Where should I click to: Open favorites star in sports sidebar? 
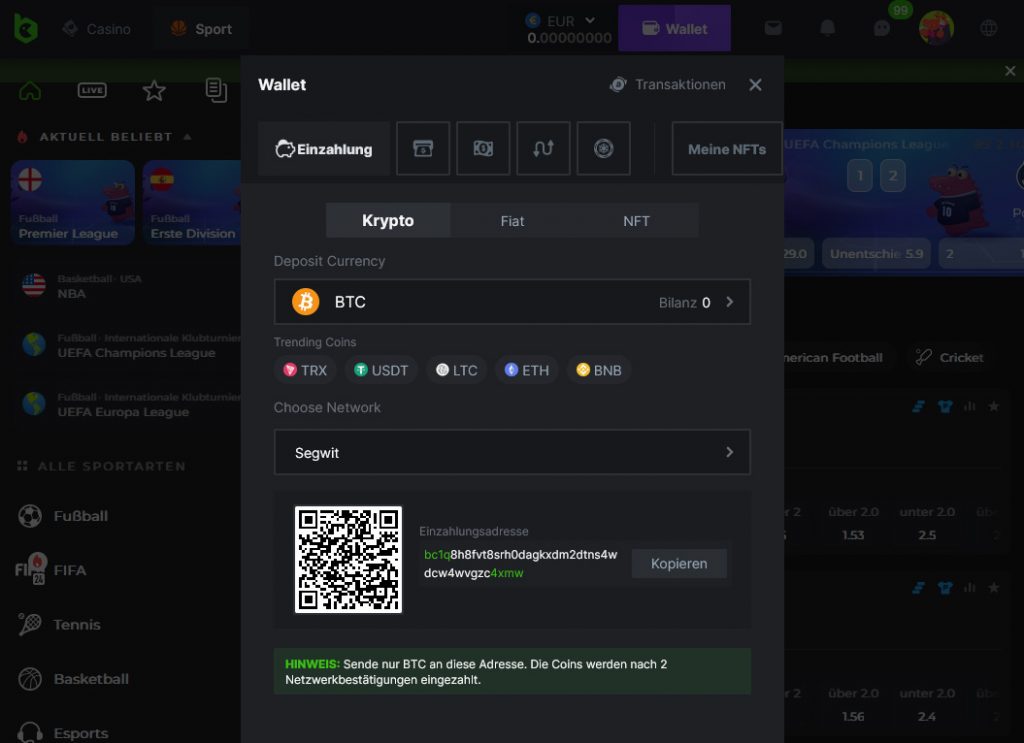pyautogui.click(x=154, y=90)
